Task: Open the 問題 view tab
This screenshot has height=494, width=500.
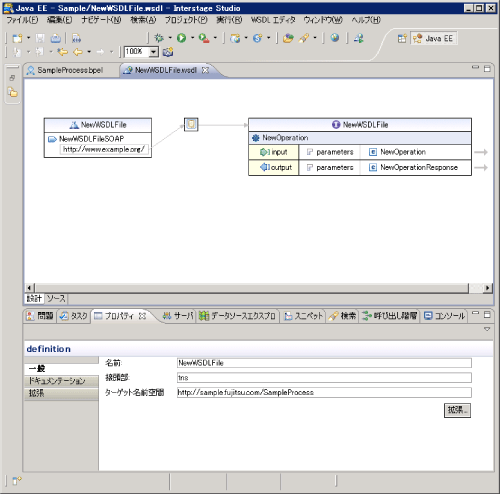Action: click(x=40, y=316)
